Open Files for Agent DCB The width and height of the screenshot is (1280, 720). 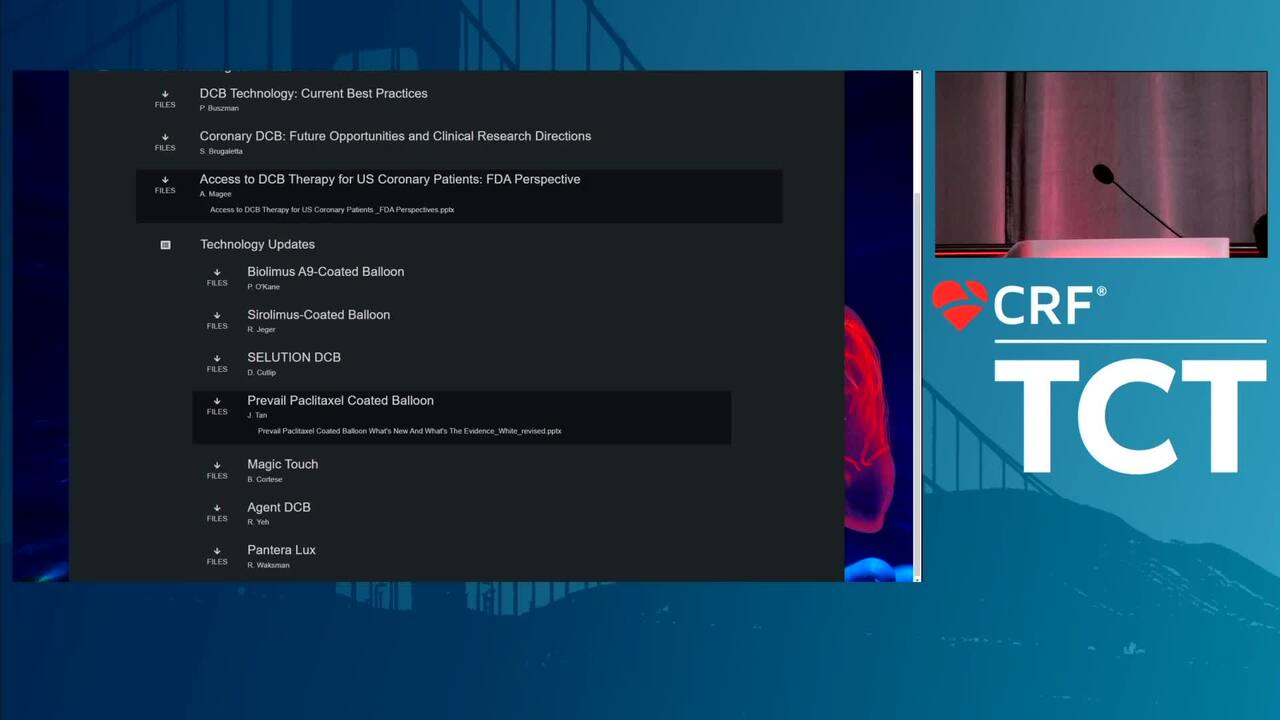point(217,513)
